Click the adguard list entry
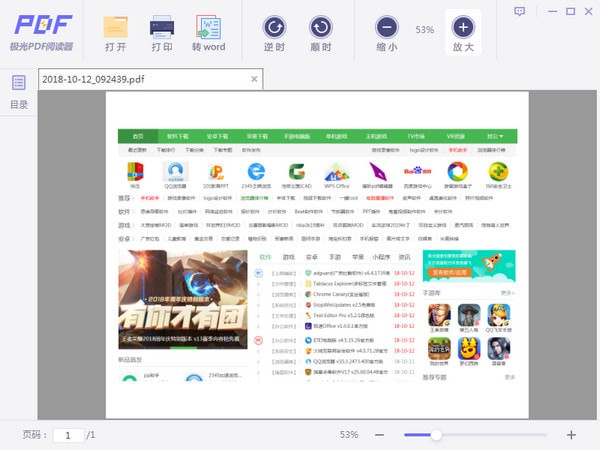The image size is (600, 450). tap(347, 273)
